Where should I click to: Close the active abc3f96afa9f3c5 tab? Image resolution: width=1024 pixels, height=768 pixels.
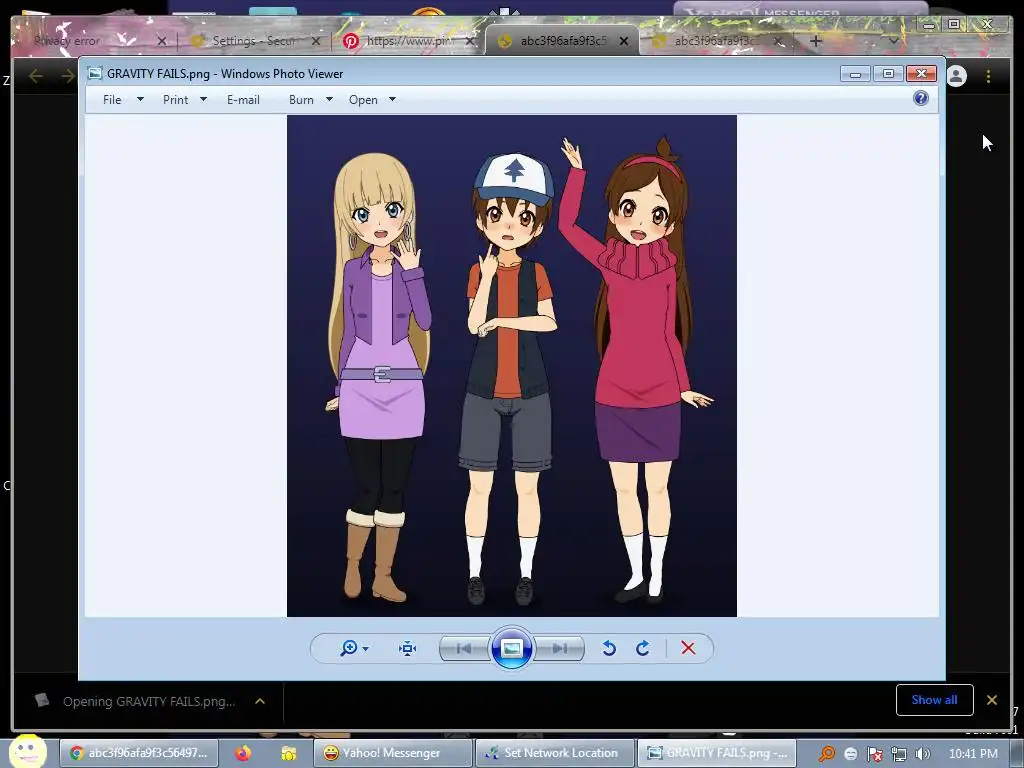(624, 40)
